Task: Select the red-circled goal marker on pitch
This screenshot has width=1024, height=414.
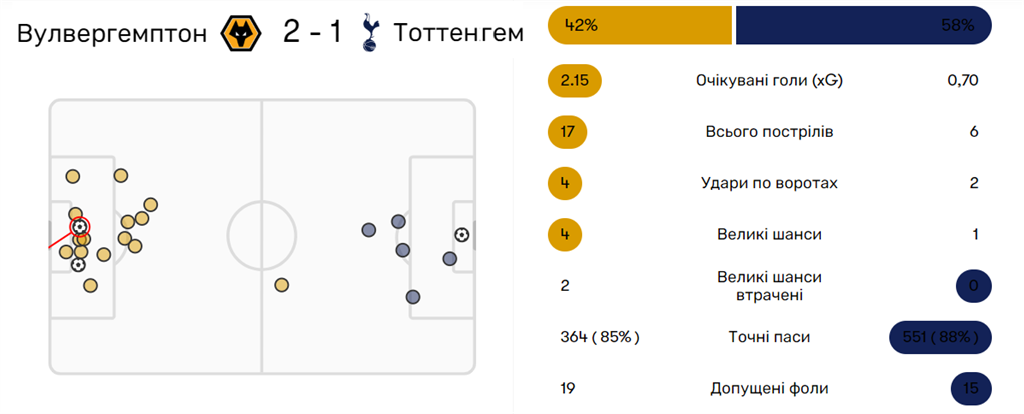Action: tap(80, 227)
